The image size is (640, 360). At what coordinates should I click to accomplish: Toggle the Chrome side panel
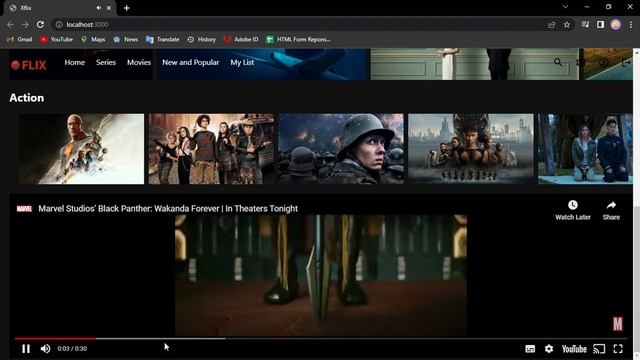tap(600, 24)
